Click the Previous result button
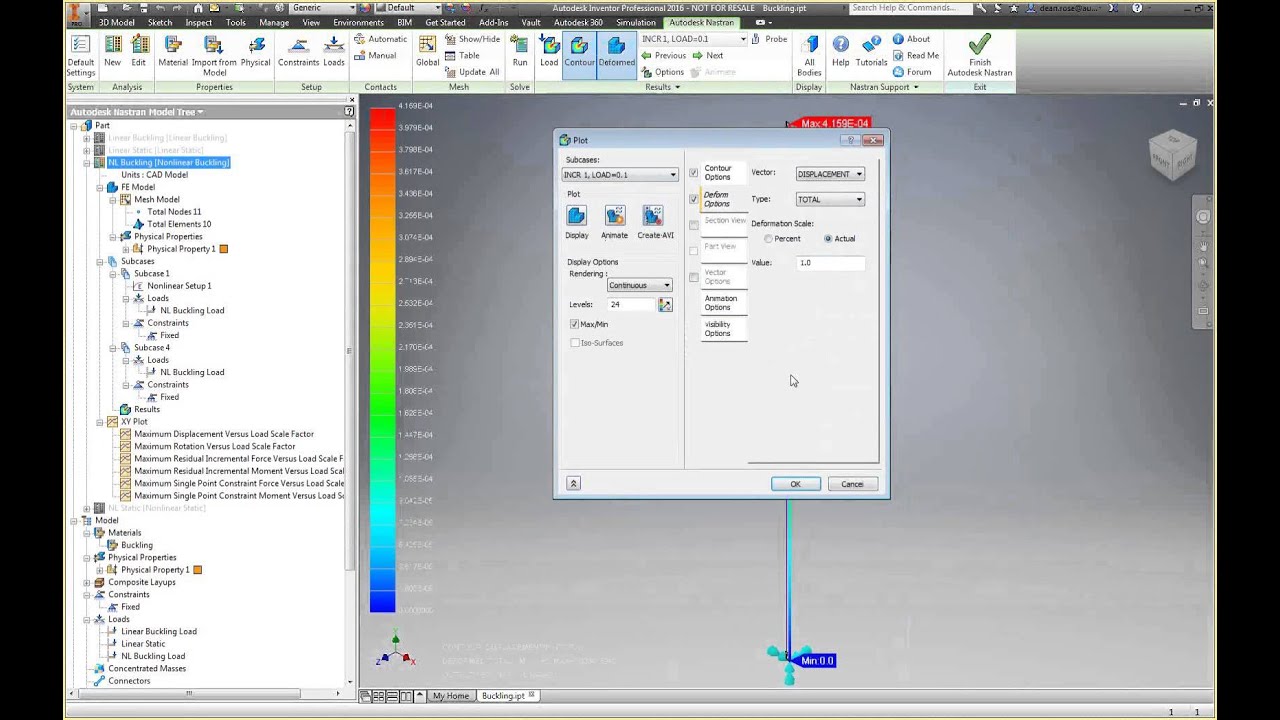The height and width of the screenshot is (720, 1280). (x=663, y=55)
